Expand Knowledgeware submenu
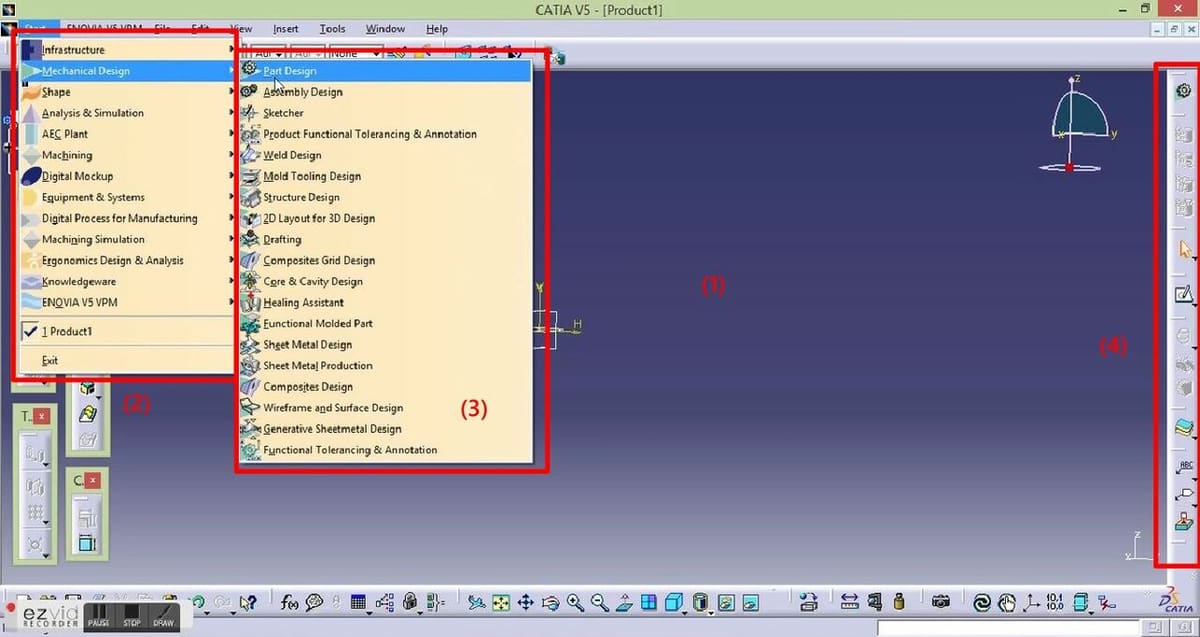The image size is (1200, 637). 127,281
